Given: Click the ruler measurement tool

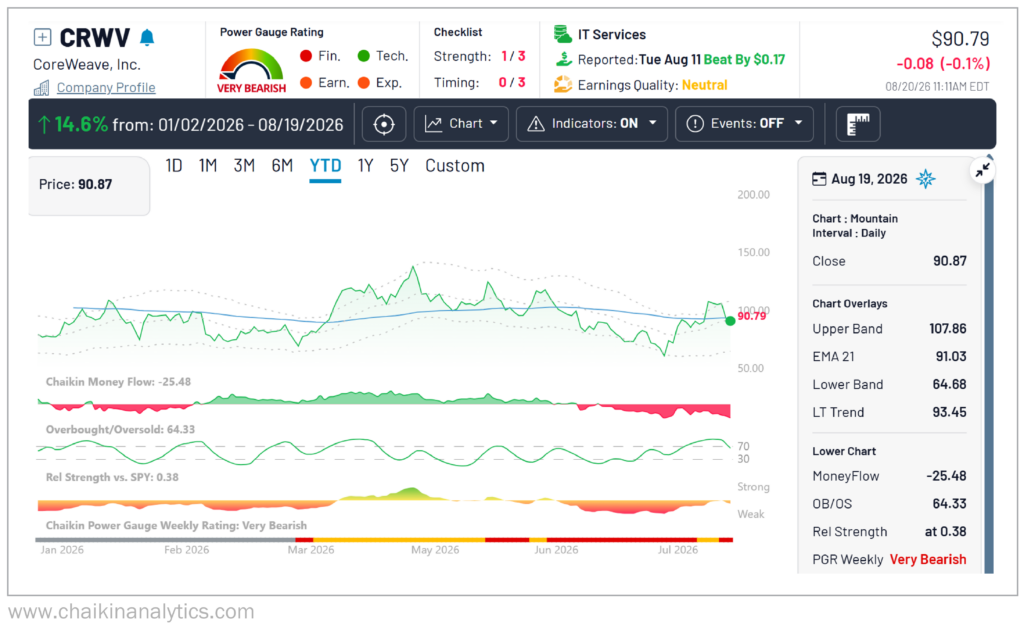Looking at the screenshot, I should [x=858, y=124].
